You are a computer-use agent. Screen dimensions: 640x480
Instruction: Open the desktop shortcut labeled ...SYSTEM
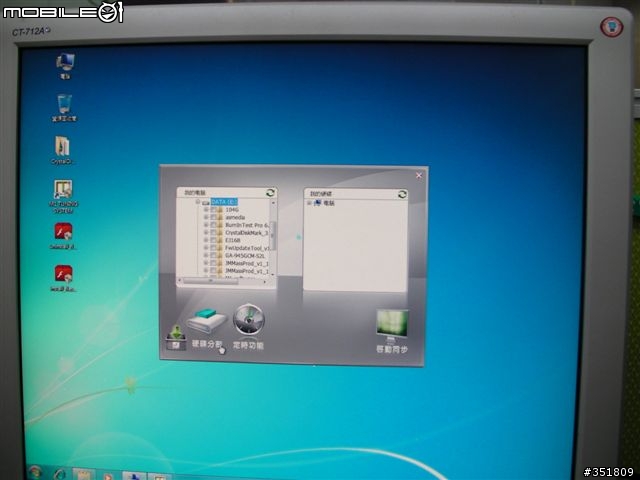click(x=63, y=190)
